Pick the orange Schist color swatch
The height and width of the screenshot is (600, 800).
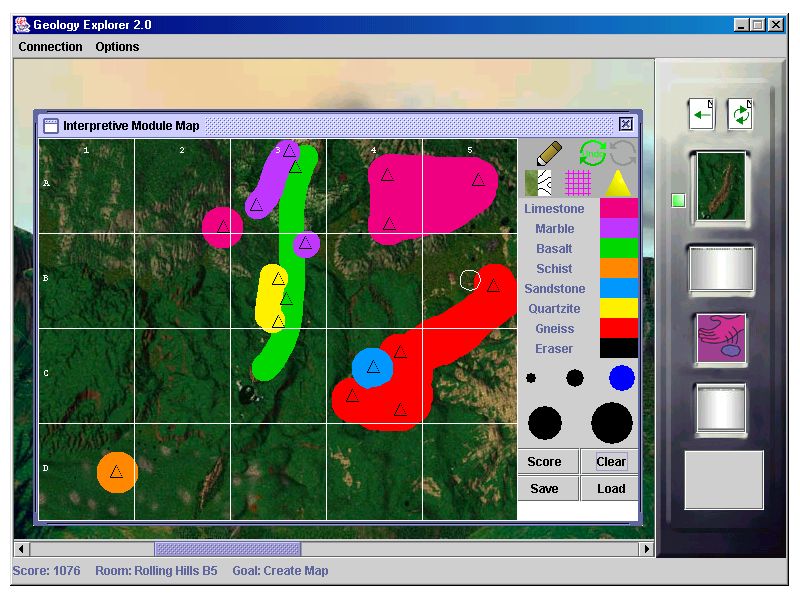click(619, 268)
